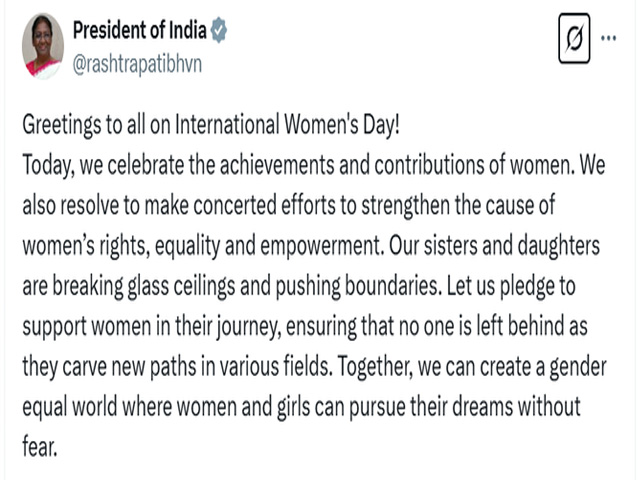640x480 pixels.
Task: Click the line beginning 'Today, we celebrate'
Action: point(313,165)
